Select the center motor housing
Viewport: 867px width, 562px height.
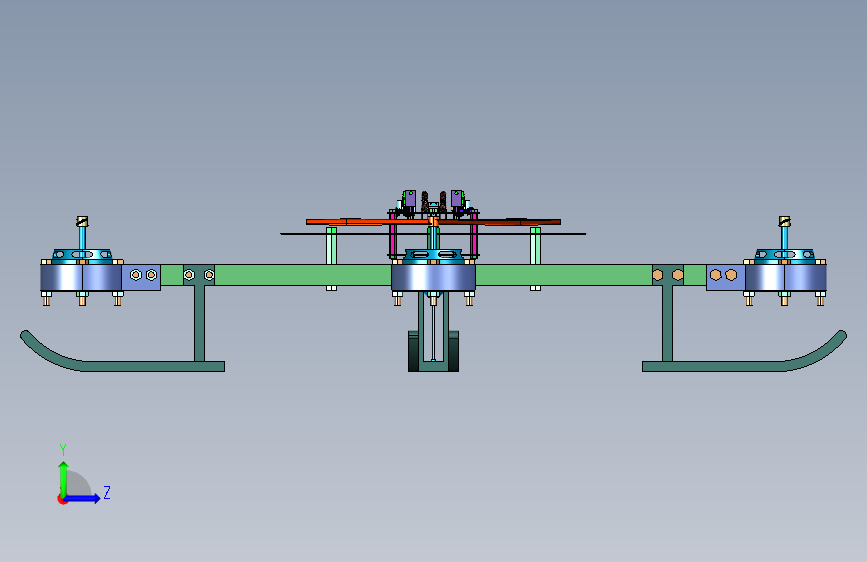[434, 277]
